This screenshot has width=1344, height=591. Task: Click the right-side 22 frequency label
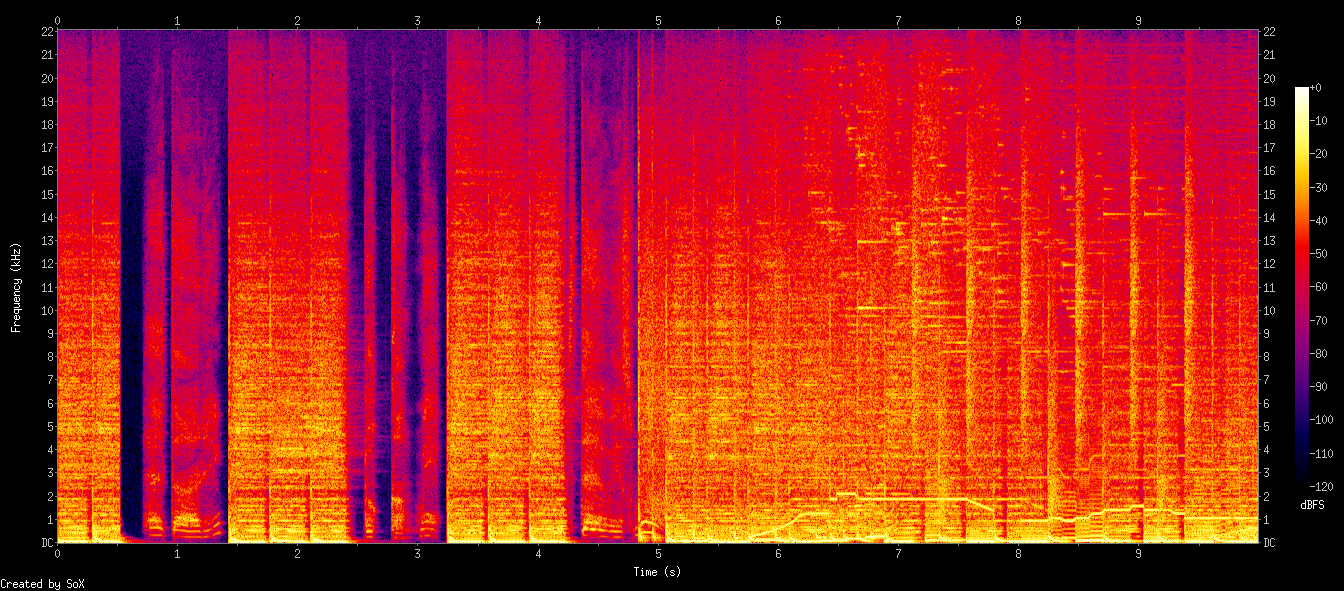pos(1270,31)
